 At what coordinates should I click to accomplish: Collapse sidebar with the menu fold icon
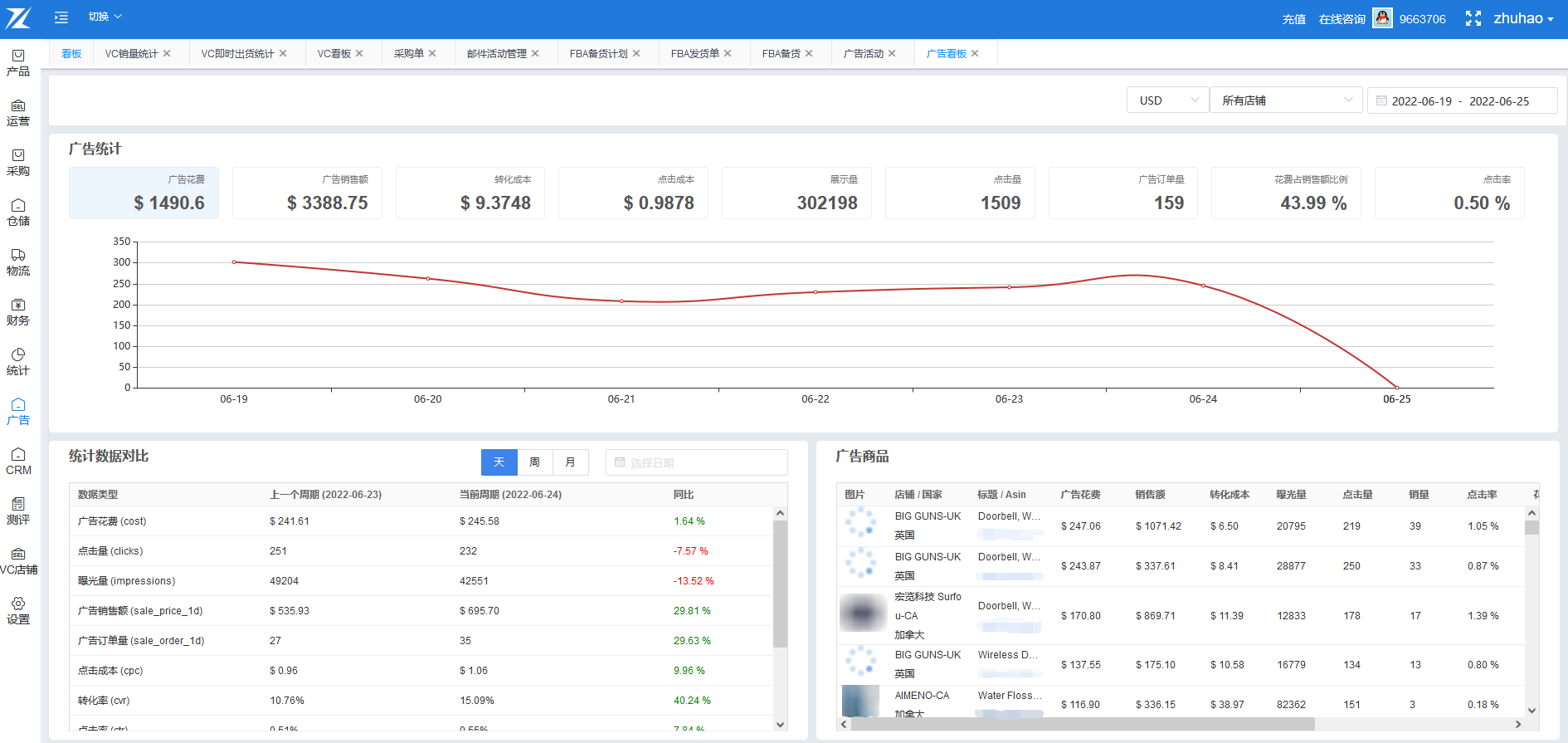pyautogui.click(x=61, y=17)
